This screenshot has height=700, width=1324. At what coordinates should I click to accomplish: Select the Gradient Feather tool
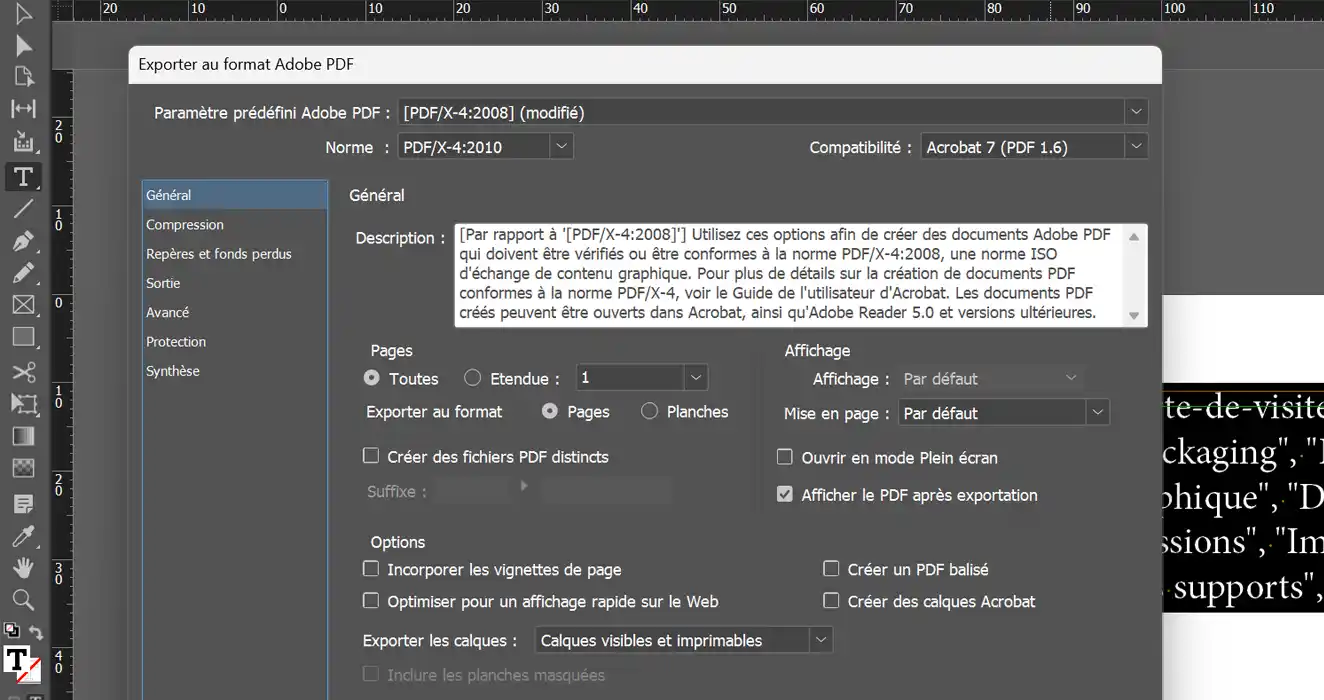pos(23,467)
